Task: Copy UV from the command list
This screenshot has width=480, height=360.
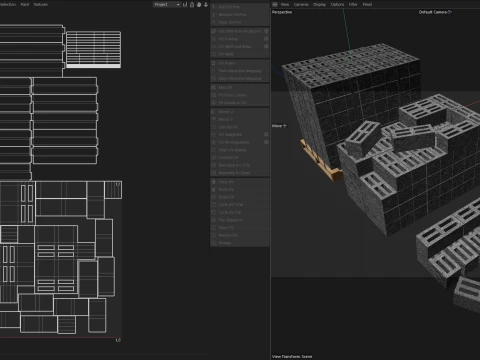Action: click(240, 182)
